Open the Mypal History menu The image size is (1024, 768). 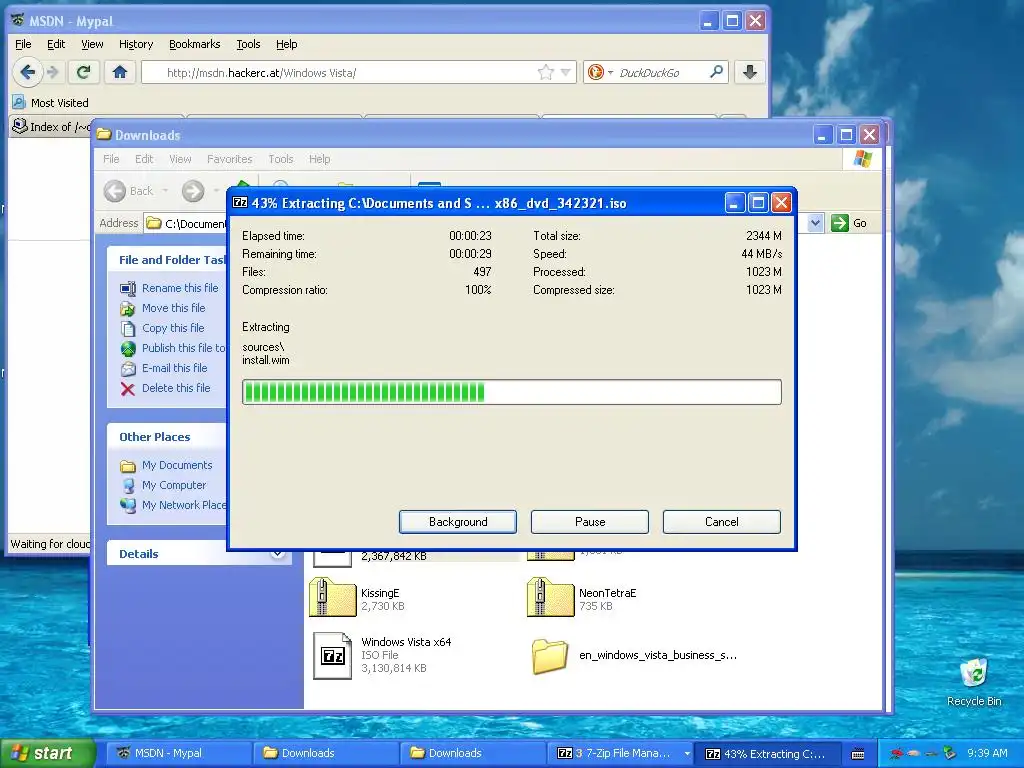coord(136,44)
